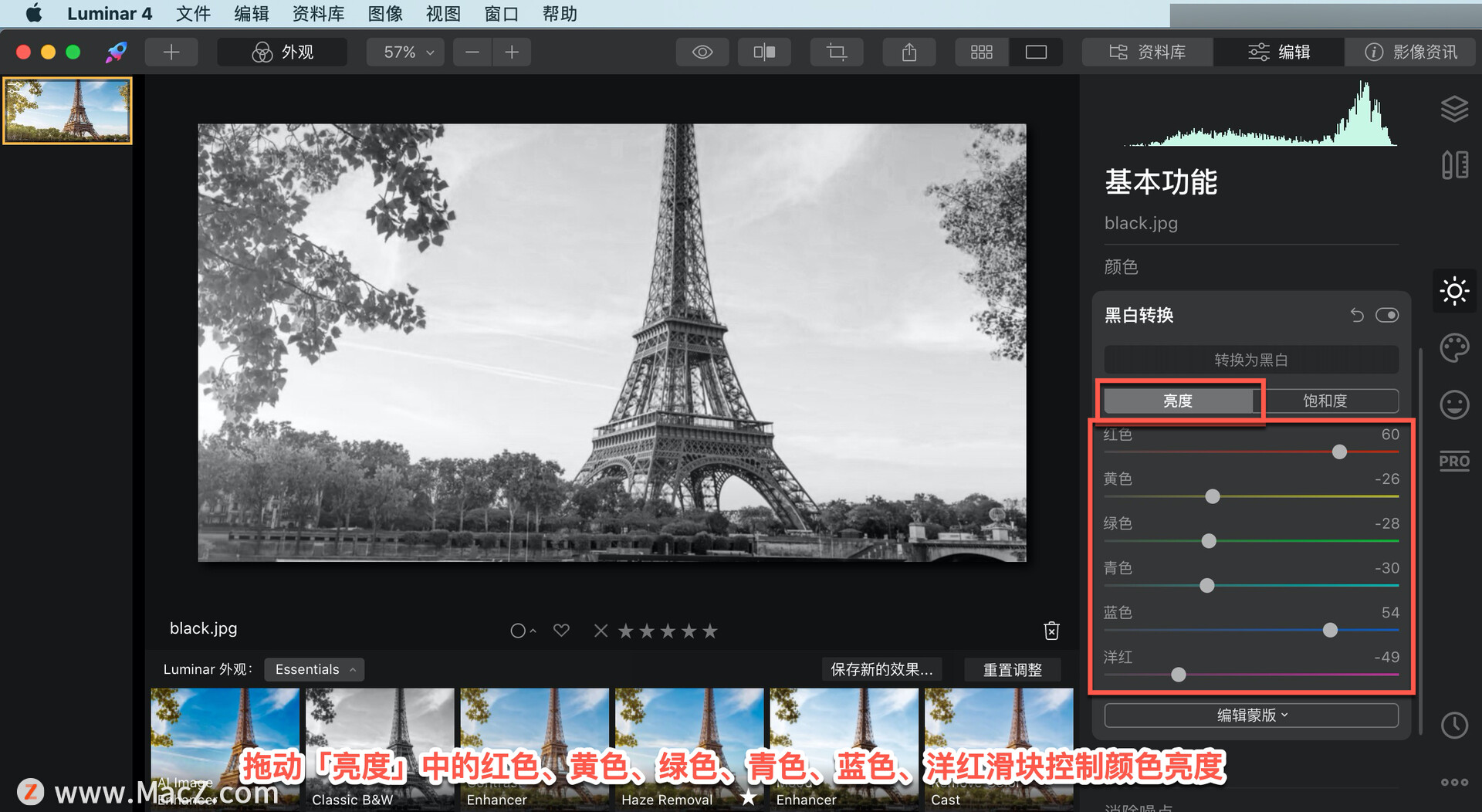Screen dimensions: 1482x812
Task: Click the 转换为黑白 button
Action: point(1250,359)
